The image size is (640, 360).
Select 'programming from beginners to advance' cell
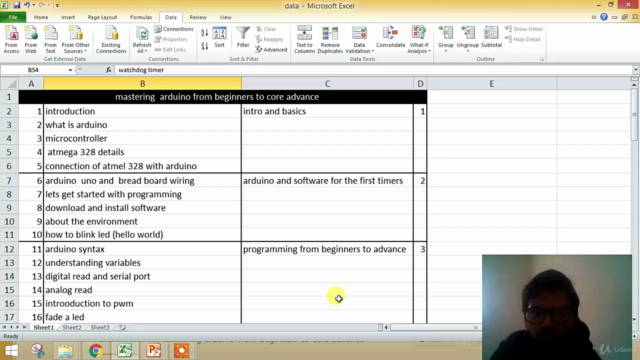click(x=327, y=249)
